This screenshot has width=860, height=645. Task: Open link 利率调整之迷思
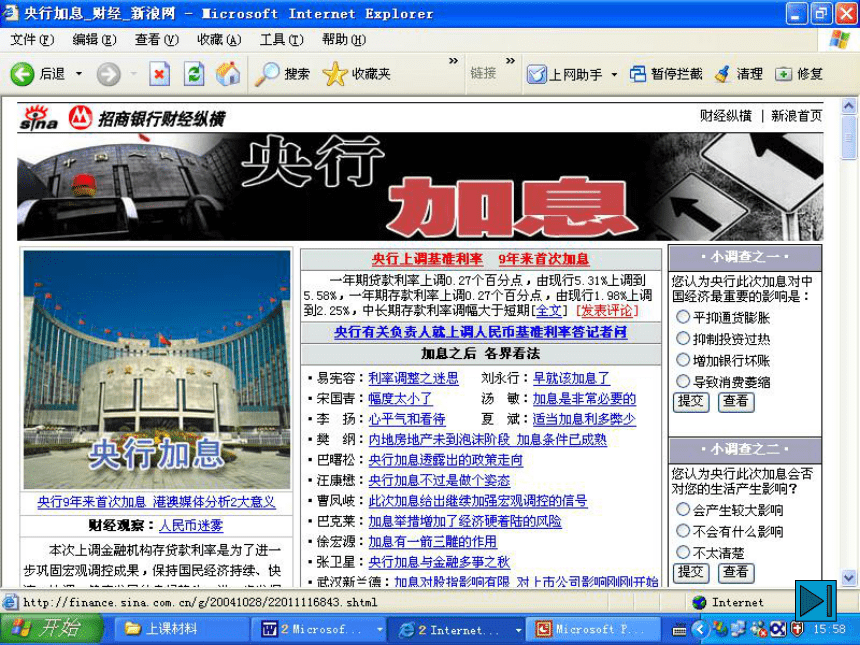coord(414,378)
